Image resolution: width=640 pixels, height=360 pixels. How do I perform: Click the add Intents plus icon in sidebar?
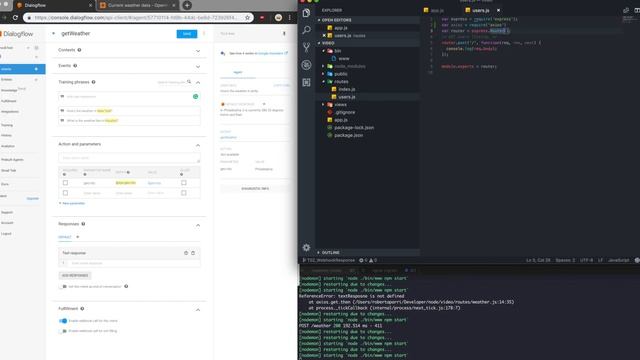point(36,69)
